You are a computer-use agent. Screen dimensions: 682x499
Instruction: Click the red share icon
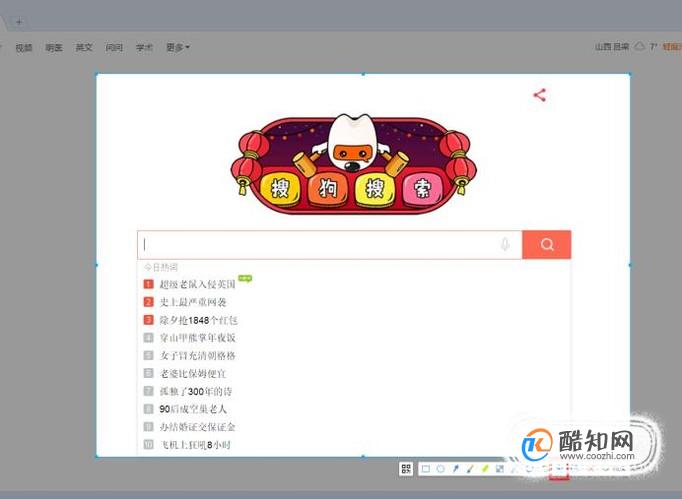tap(539, 95)
